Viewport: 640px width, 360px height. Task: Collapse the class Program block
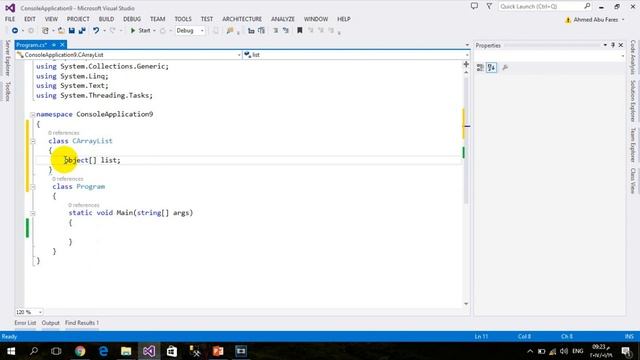33,187
